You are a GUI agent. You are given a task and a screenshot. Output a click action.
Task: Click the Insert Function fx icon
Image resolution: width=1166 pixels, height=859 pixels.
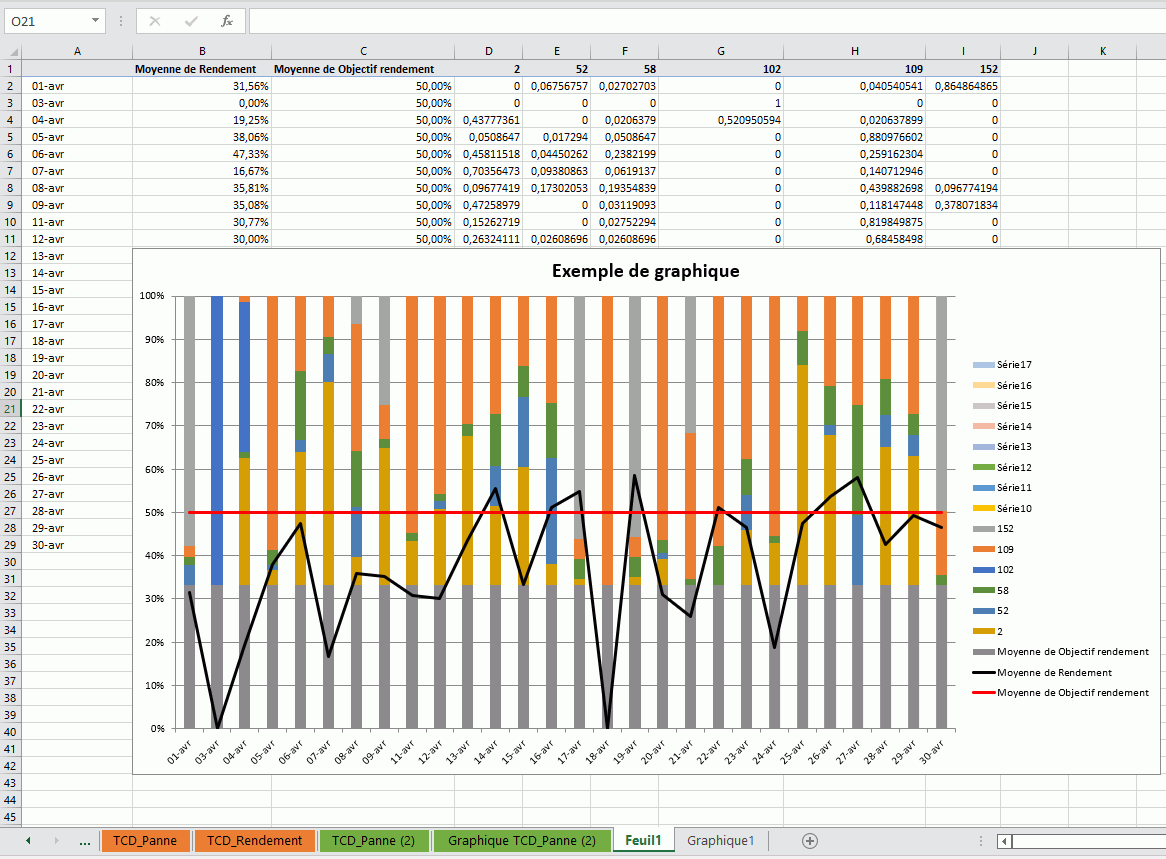click(x=227, y=21)
